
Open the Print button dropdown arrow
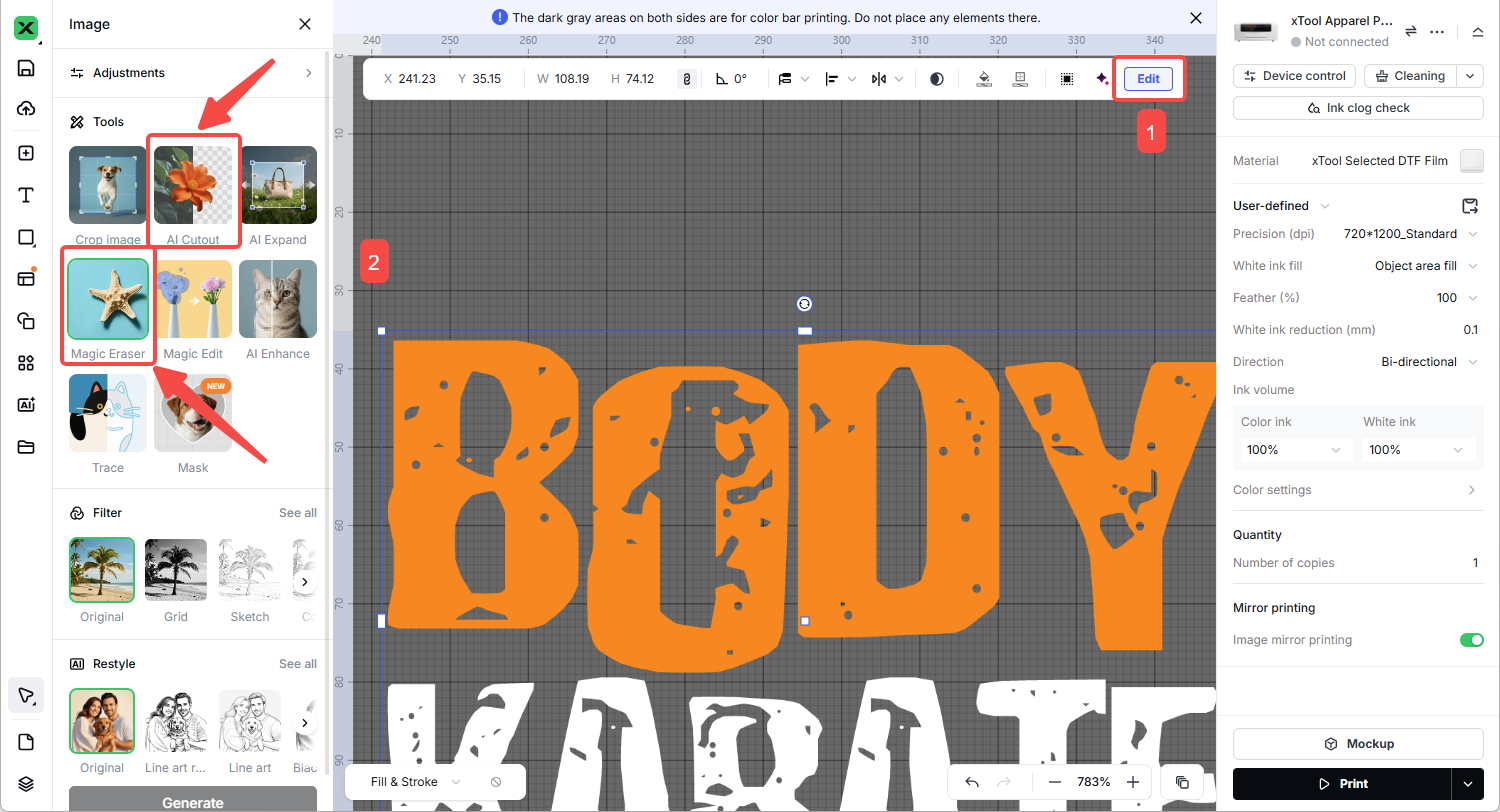pyautogui.click(x=1469, y=784)
